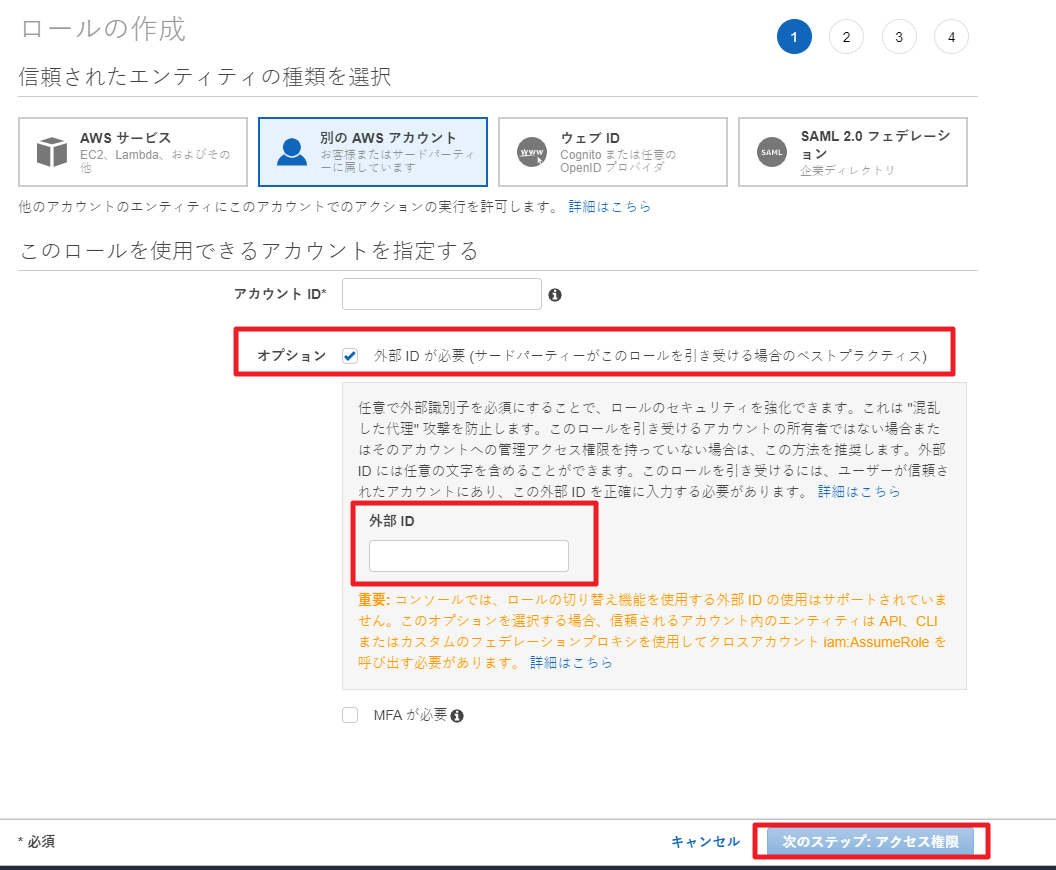Select the AWS サービス entity card

(x=133, y=152)
